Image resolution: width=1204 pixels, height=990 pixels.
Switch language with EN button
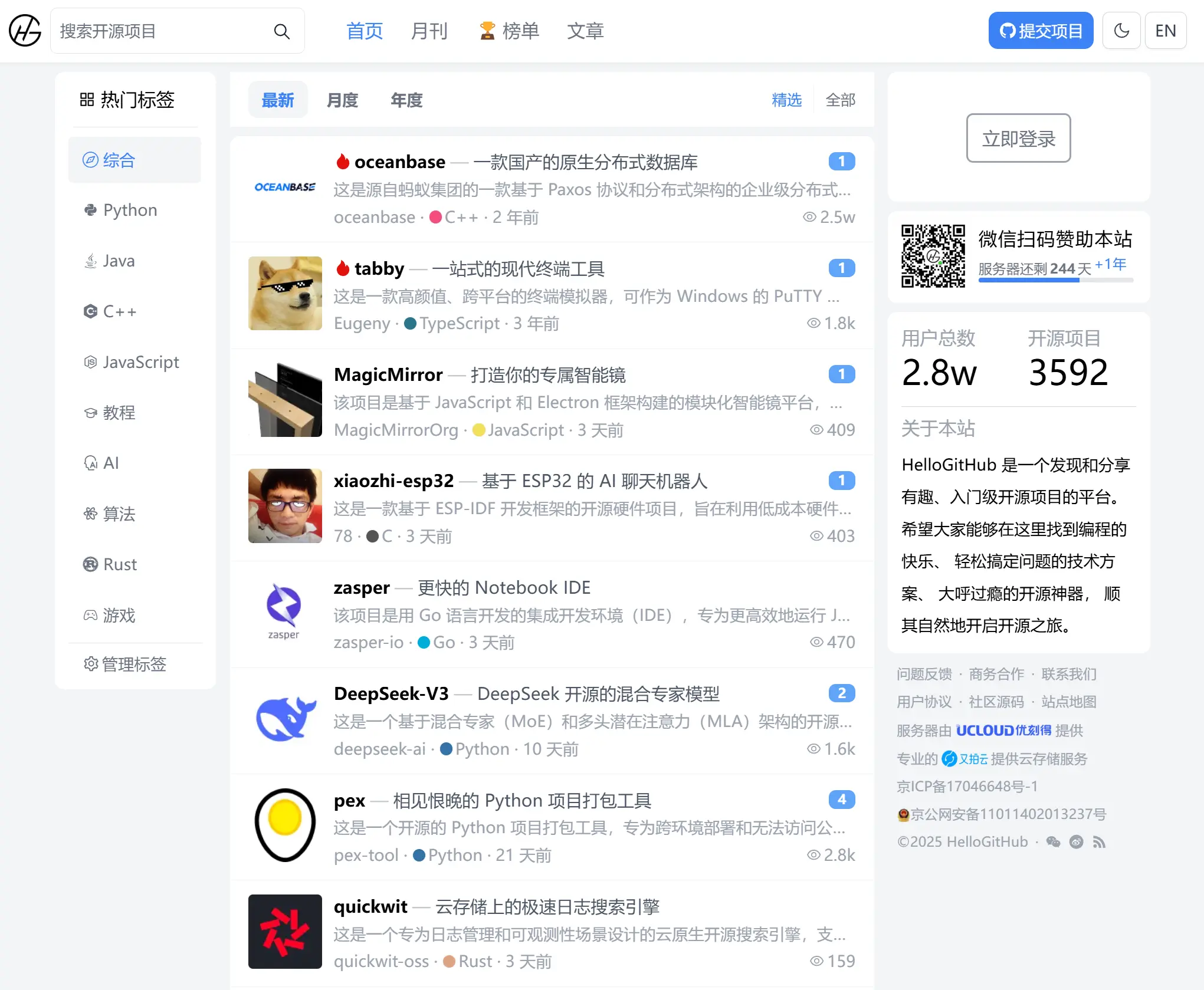click(1165, 31)
